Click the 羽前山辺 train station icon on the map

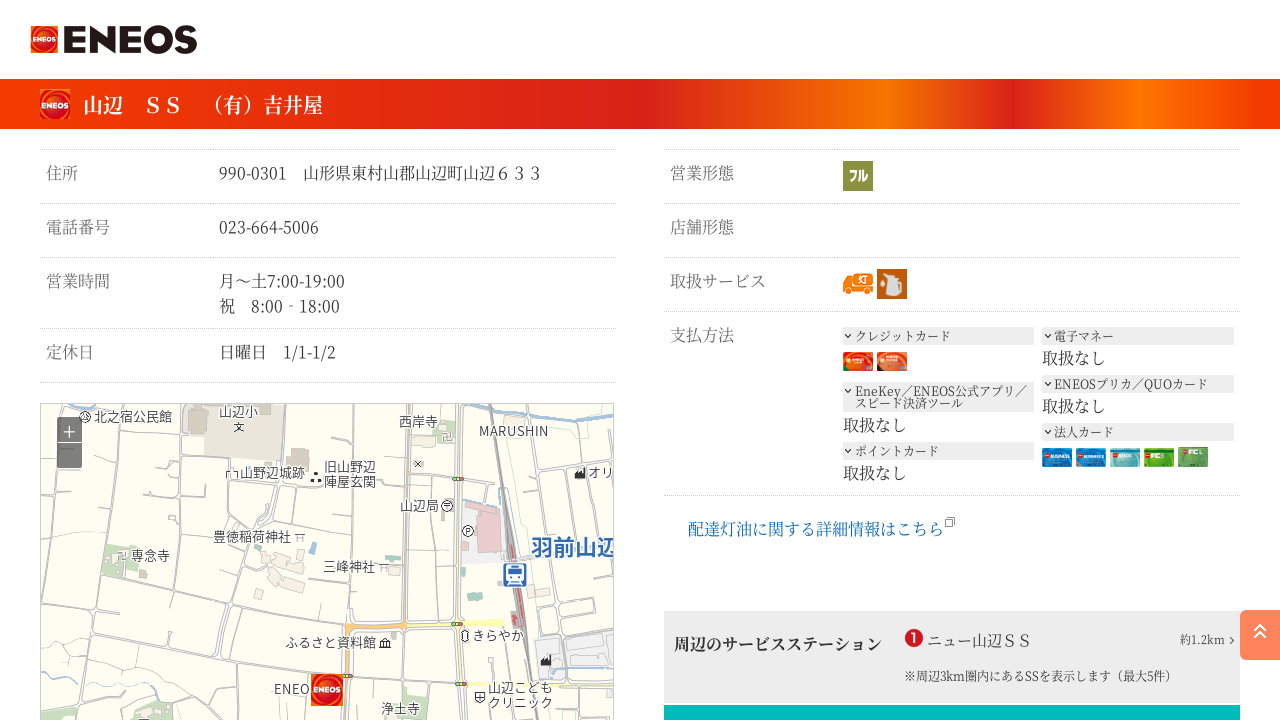[x=515, y=575]
